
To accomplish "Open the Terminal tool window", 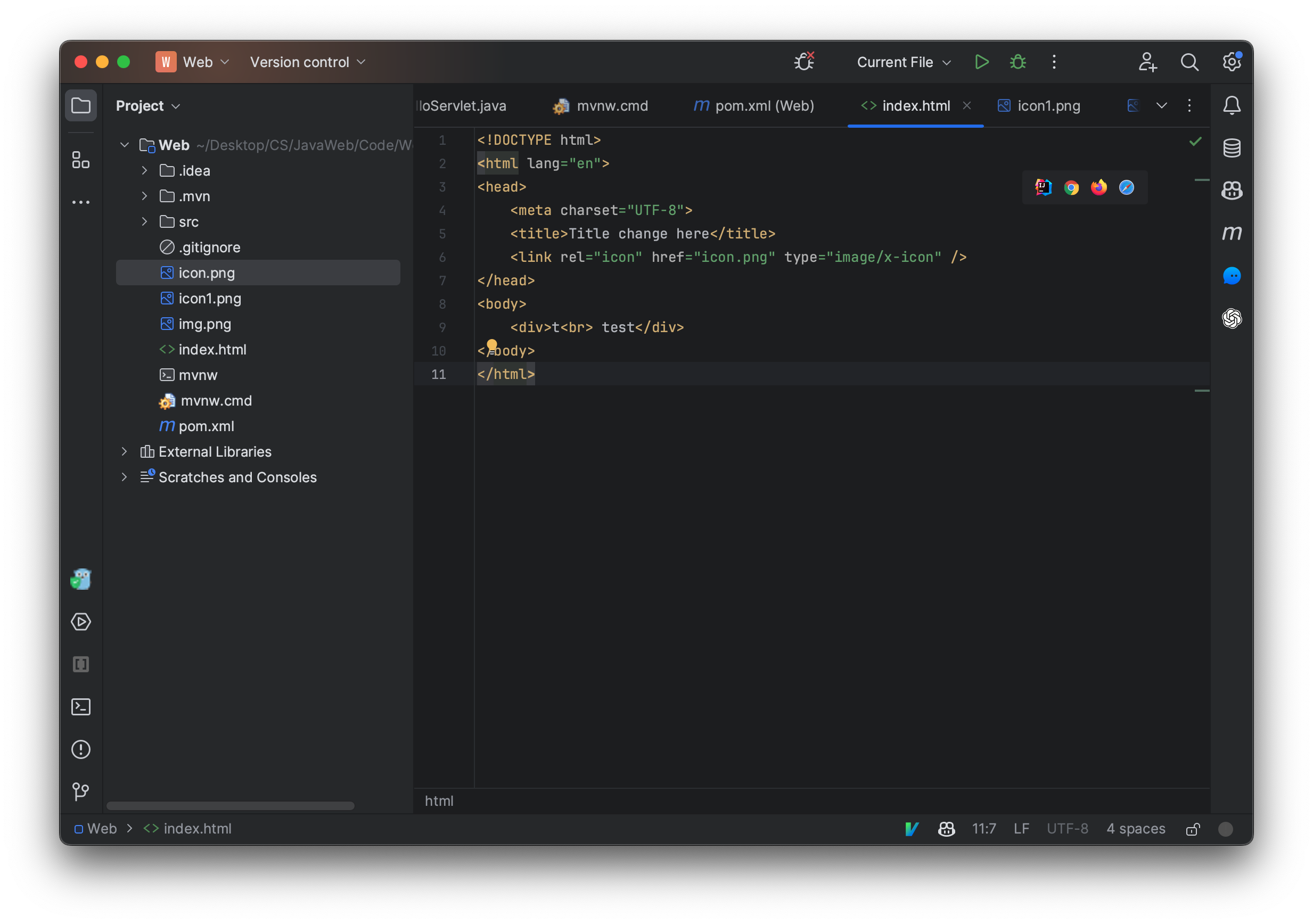I will pyautogui.click(x=80, y=707).
